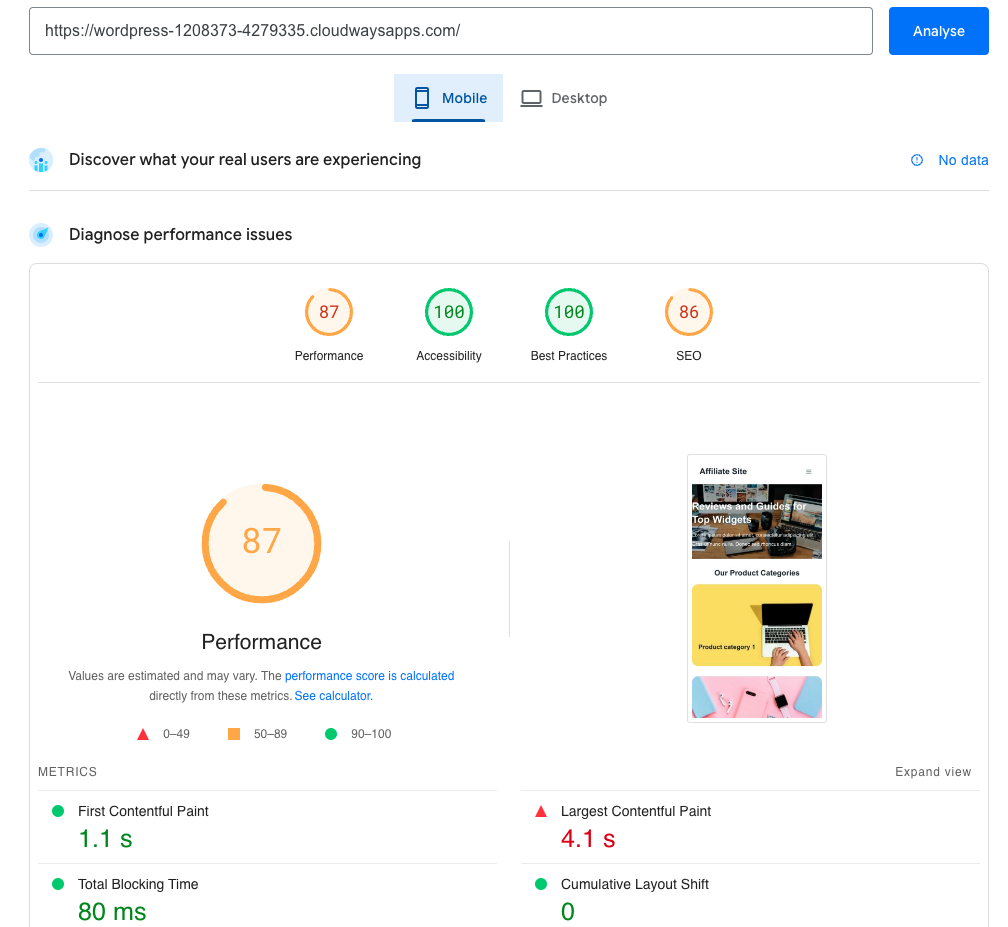Select the Accessibility score gauge

tap(449, 312)
